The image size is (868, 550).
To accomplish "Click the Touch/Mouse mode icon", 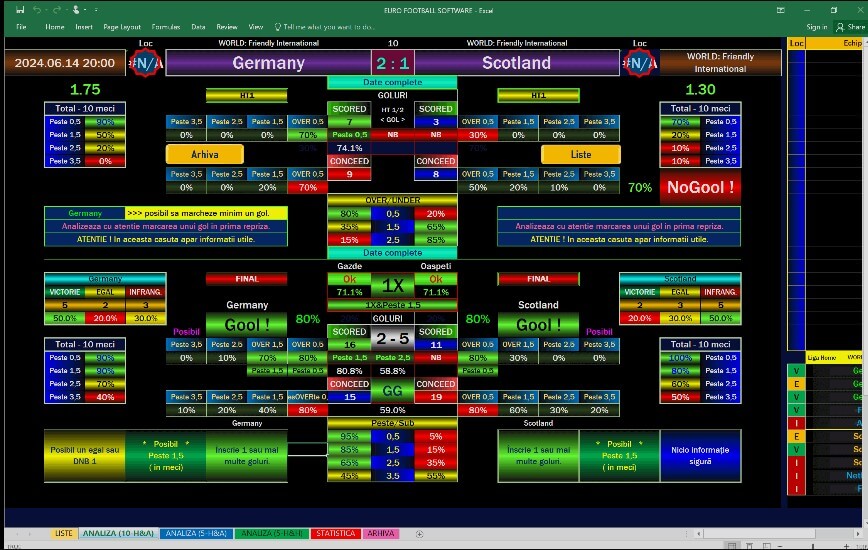I will pos(76,10).
